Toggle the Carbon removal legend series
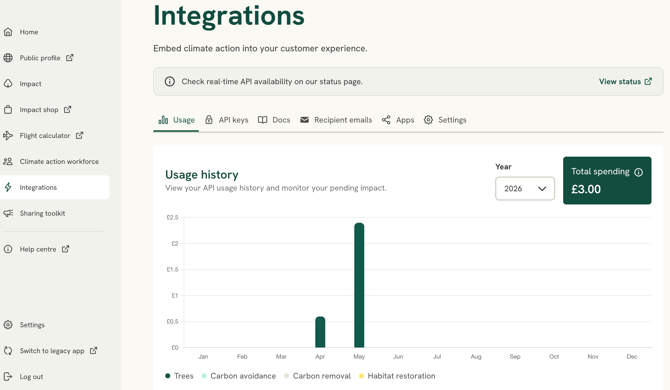670x390 pixels. (x=317, y=376)
